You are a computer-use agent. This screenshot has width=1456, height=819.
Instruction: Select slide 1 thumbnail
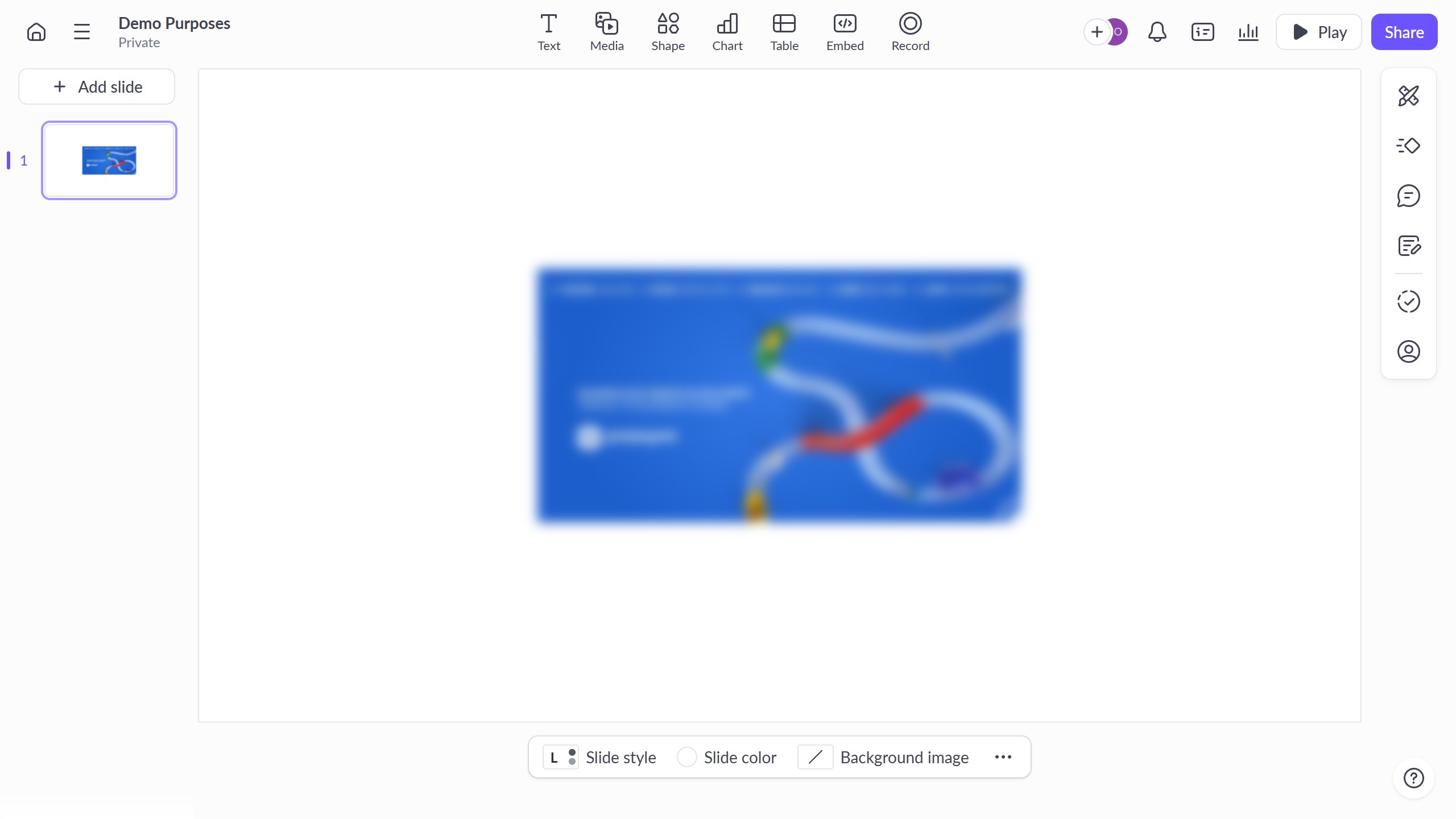coord(109,160)
